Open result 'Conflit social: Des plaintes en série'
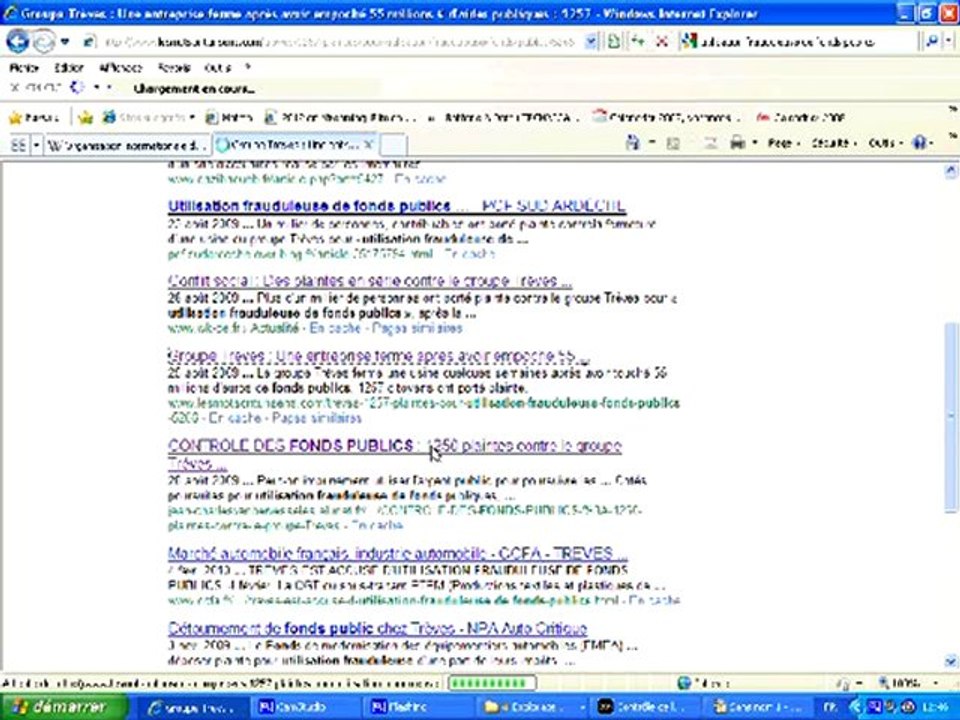The image size is (960, 720). pos(370,281)
